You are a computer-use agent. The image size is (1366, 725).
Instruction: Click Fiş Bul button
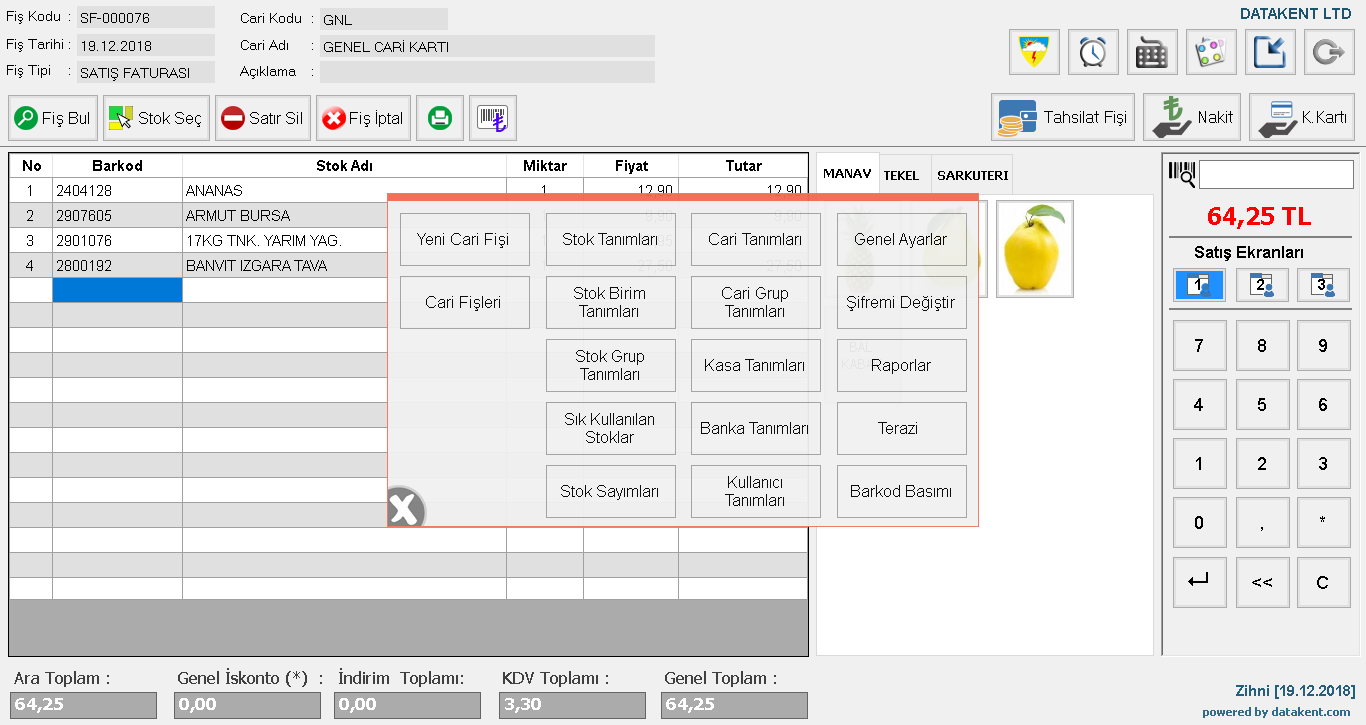click(x=54, y=118)
